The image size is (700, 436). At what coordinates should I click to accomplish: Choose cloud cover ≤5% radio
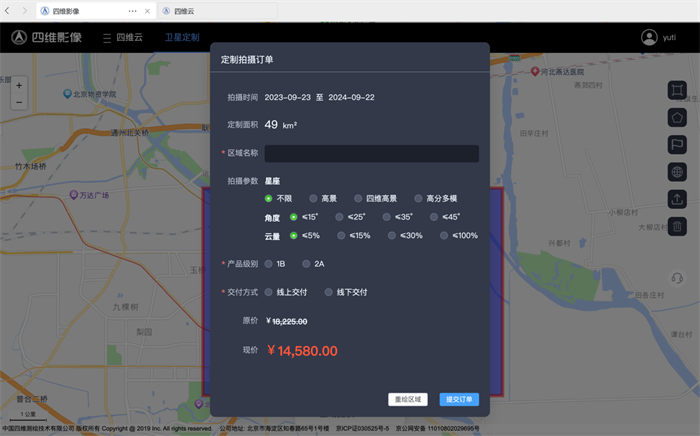[x=293, y=235]
